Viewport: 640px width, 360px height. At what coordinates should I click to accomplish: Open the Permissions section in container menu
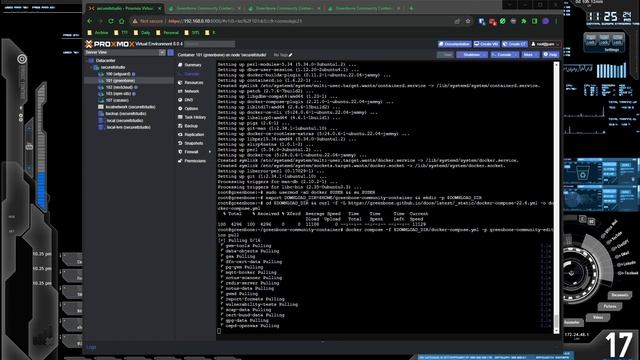[195, 161]
